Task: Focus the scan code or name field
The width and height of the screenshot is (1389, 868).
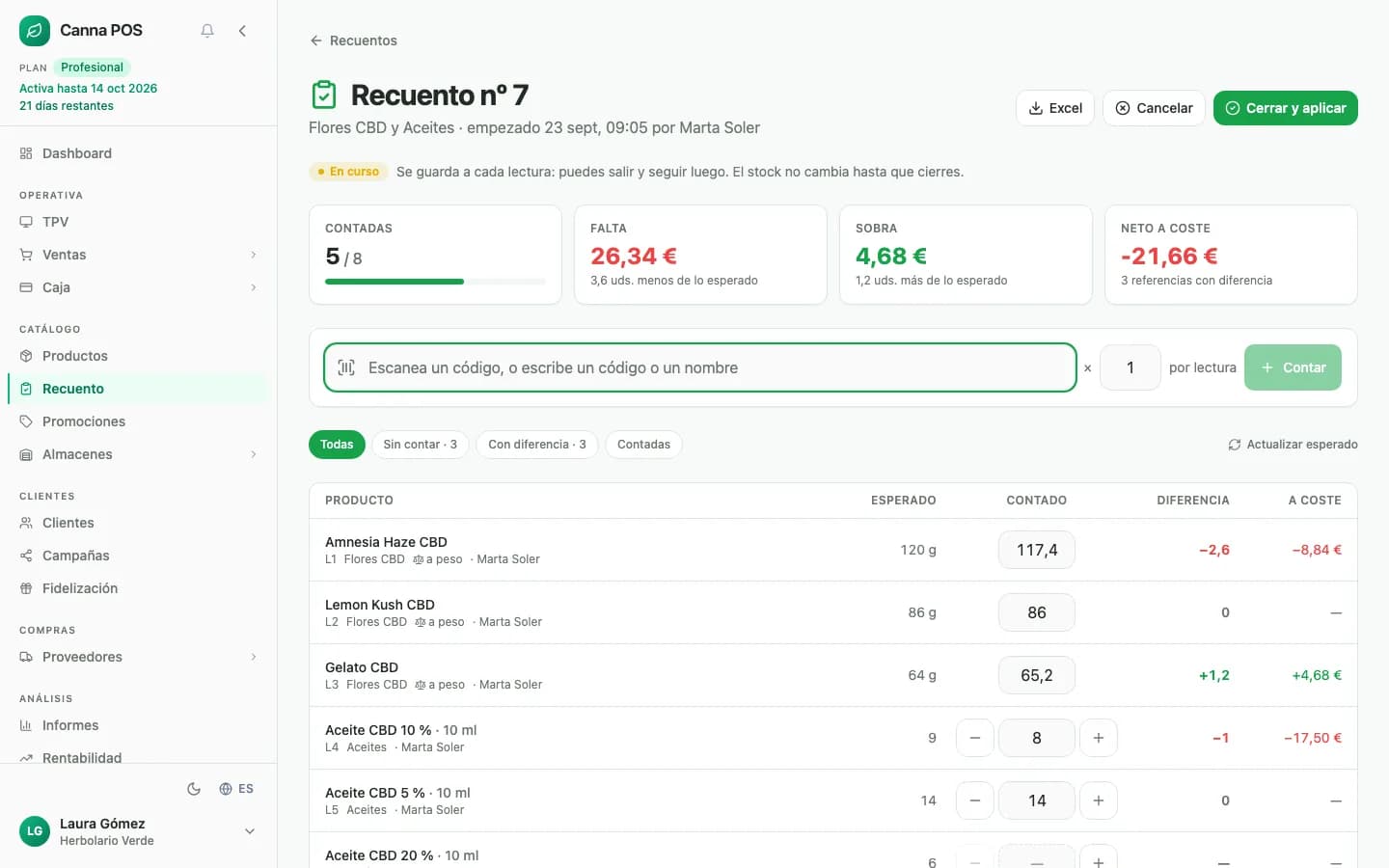Action: click(x=700, y=367)
